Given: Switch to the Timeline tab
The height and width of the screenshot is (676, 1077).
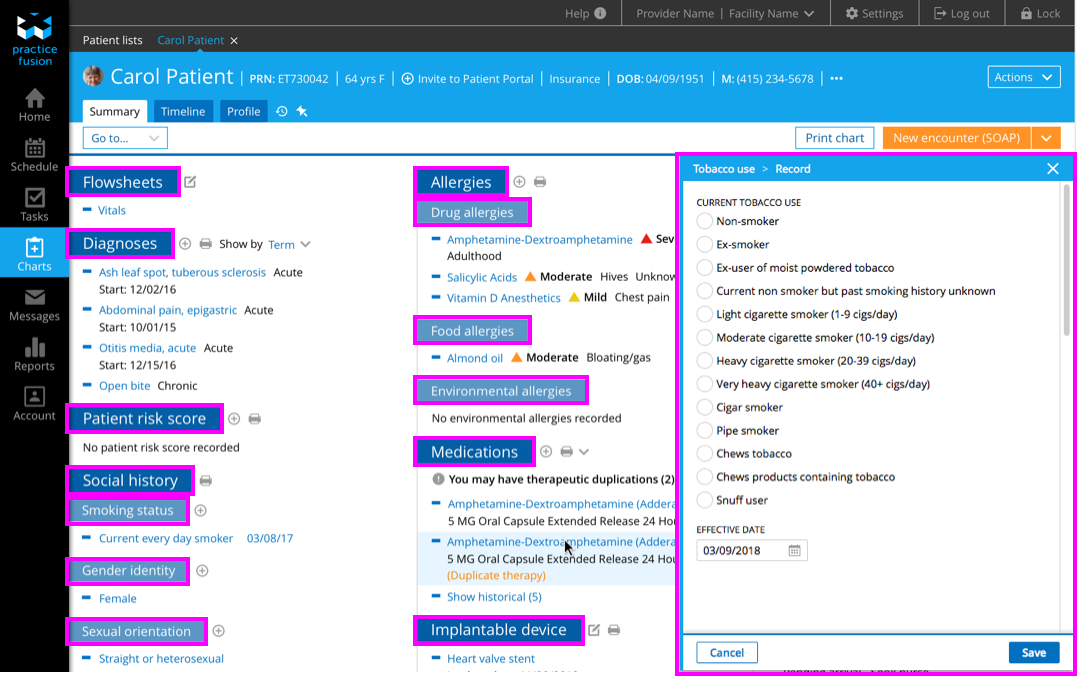Looking at the screenshot, I should click(x=183, y=112).
